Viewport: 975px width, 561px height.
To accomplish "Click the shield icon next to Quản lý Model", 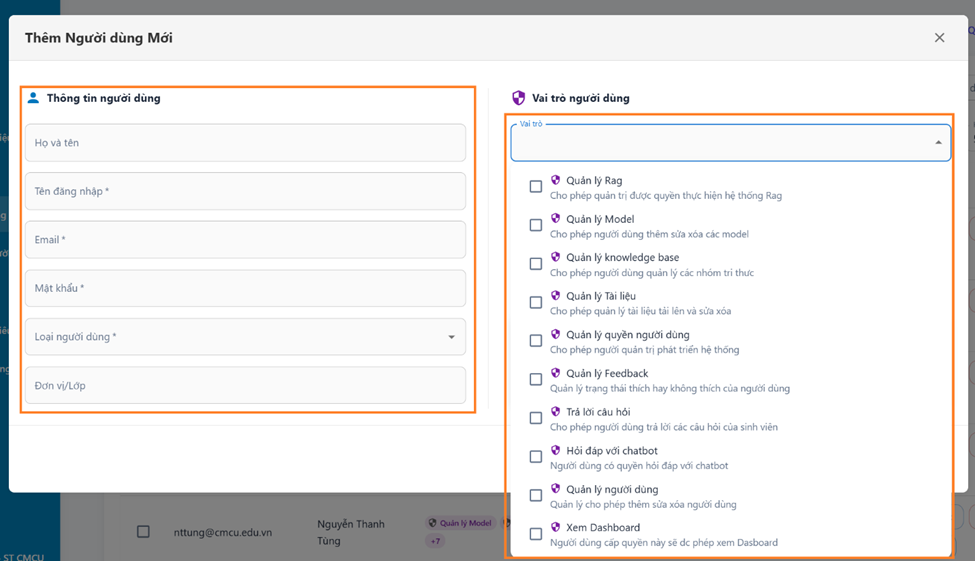I will tap(556, 219).
